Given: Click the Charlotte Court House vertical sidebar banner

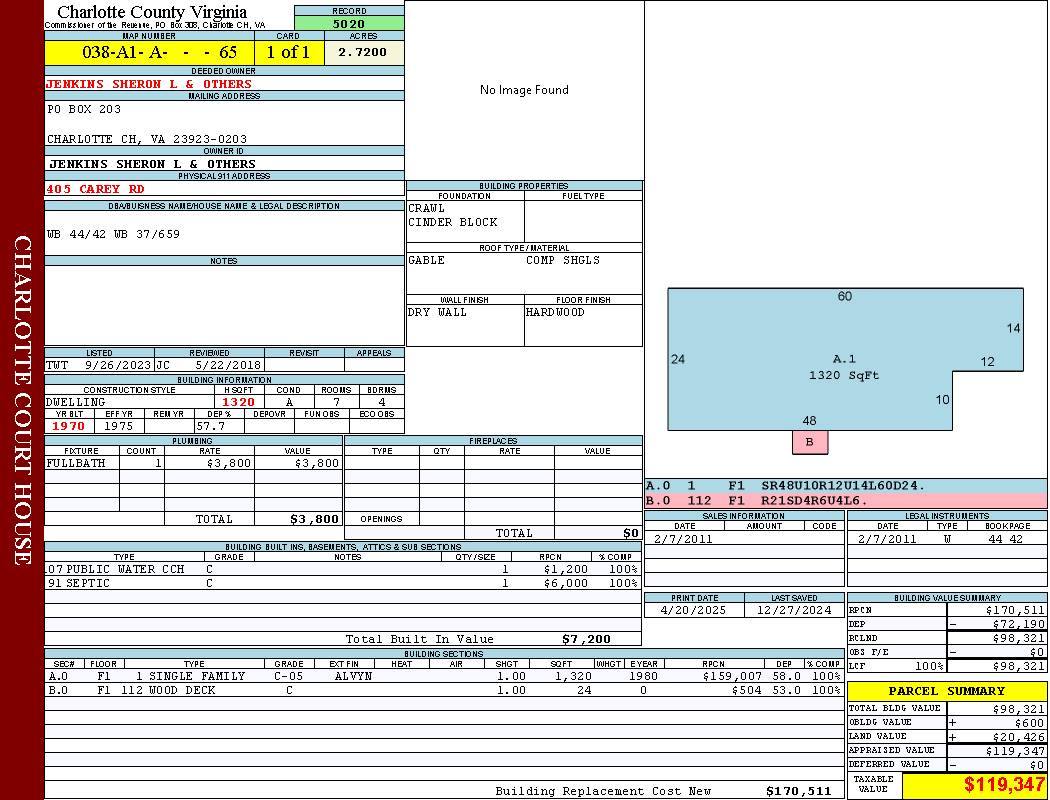Looking at the screenshot, I should point(22,400).
